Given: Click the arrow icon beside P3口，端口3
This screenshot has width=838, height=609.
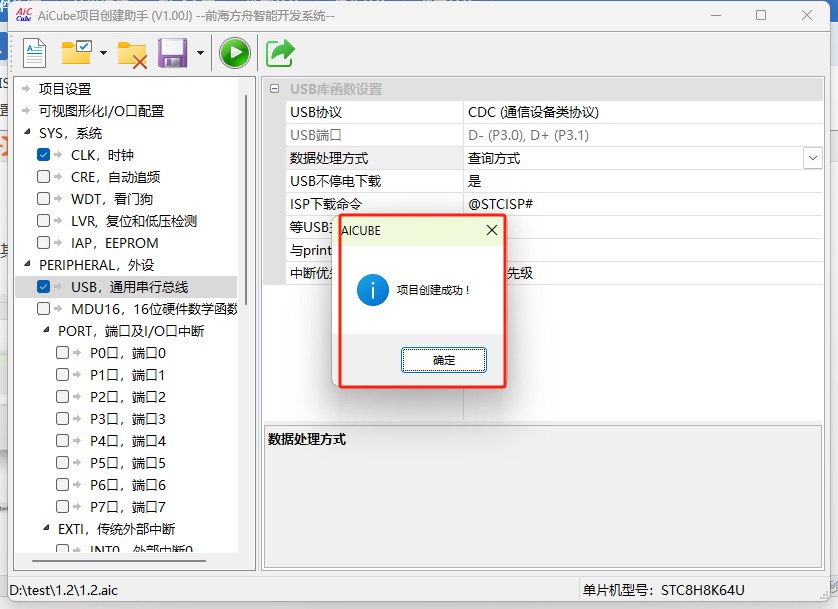Looking at the screenshot, I should tap(77, 418).
